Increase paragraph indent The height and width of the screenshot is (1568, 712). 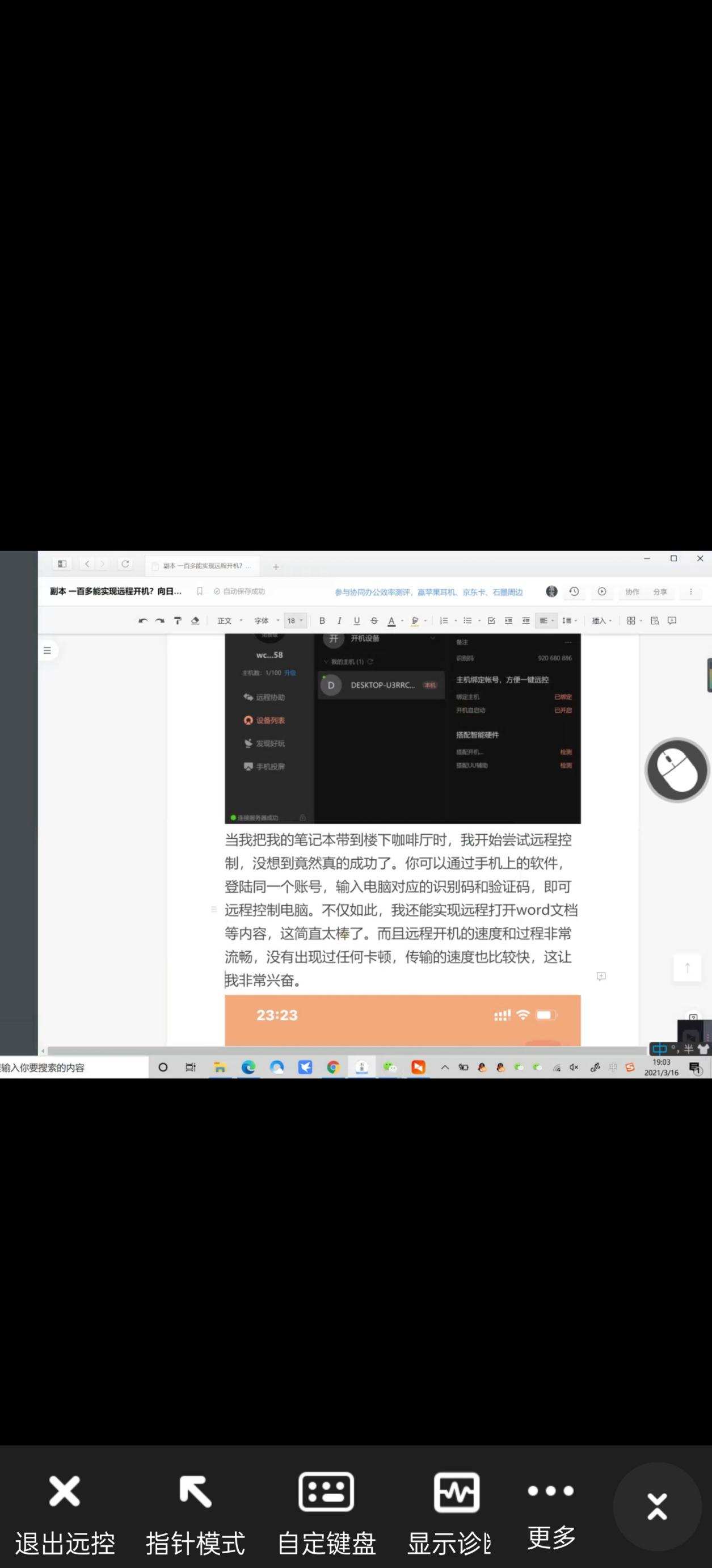[x=508, y=621]
